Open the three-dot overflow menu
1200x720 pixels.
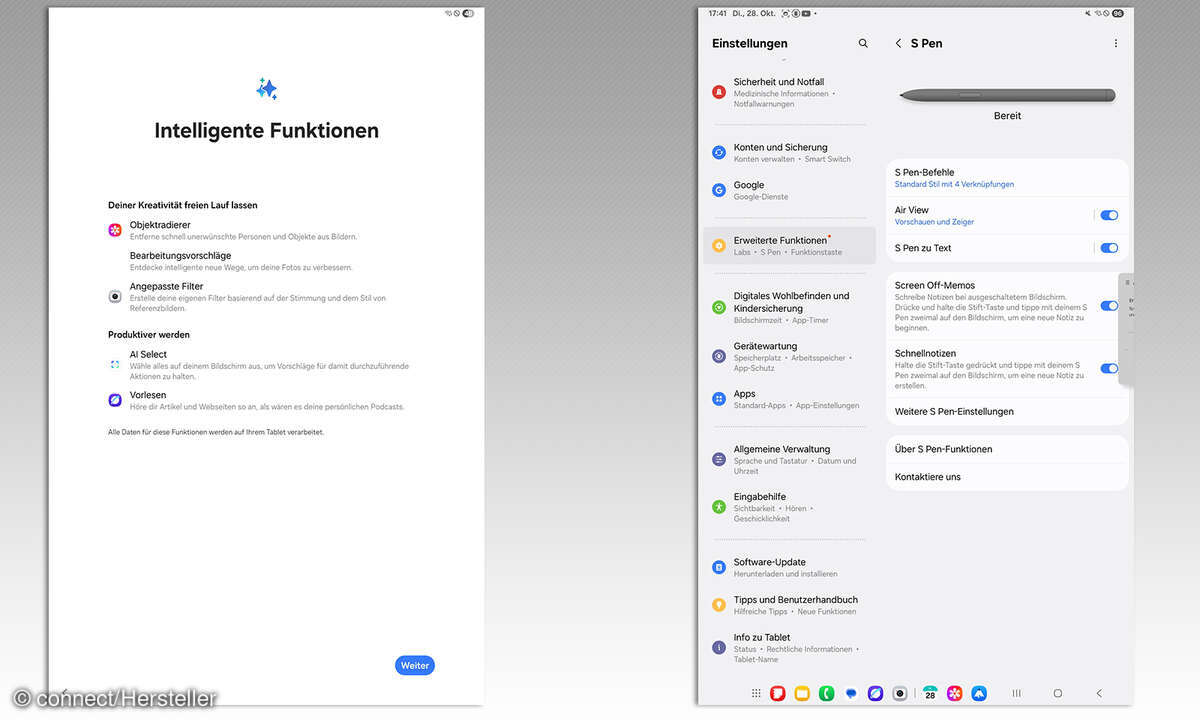[1116, 43]
